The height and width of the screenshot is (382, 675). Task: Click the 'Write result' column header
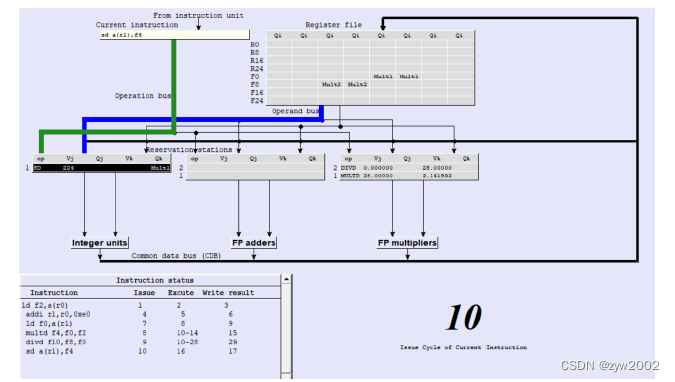pyautogui.click(x=228, y=292)
